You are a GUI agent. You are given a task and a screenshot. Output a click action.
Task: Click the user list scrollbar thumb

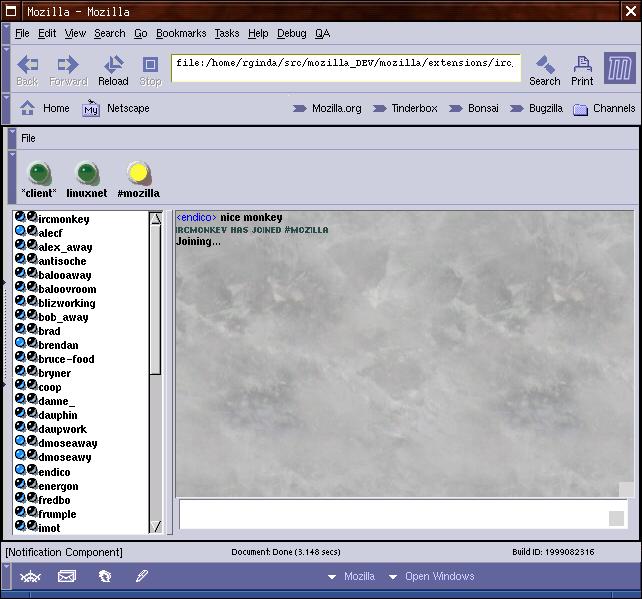[x=156, y=299]
